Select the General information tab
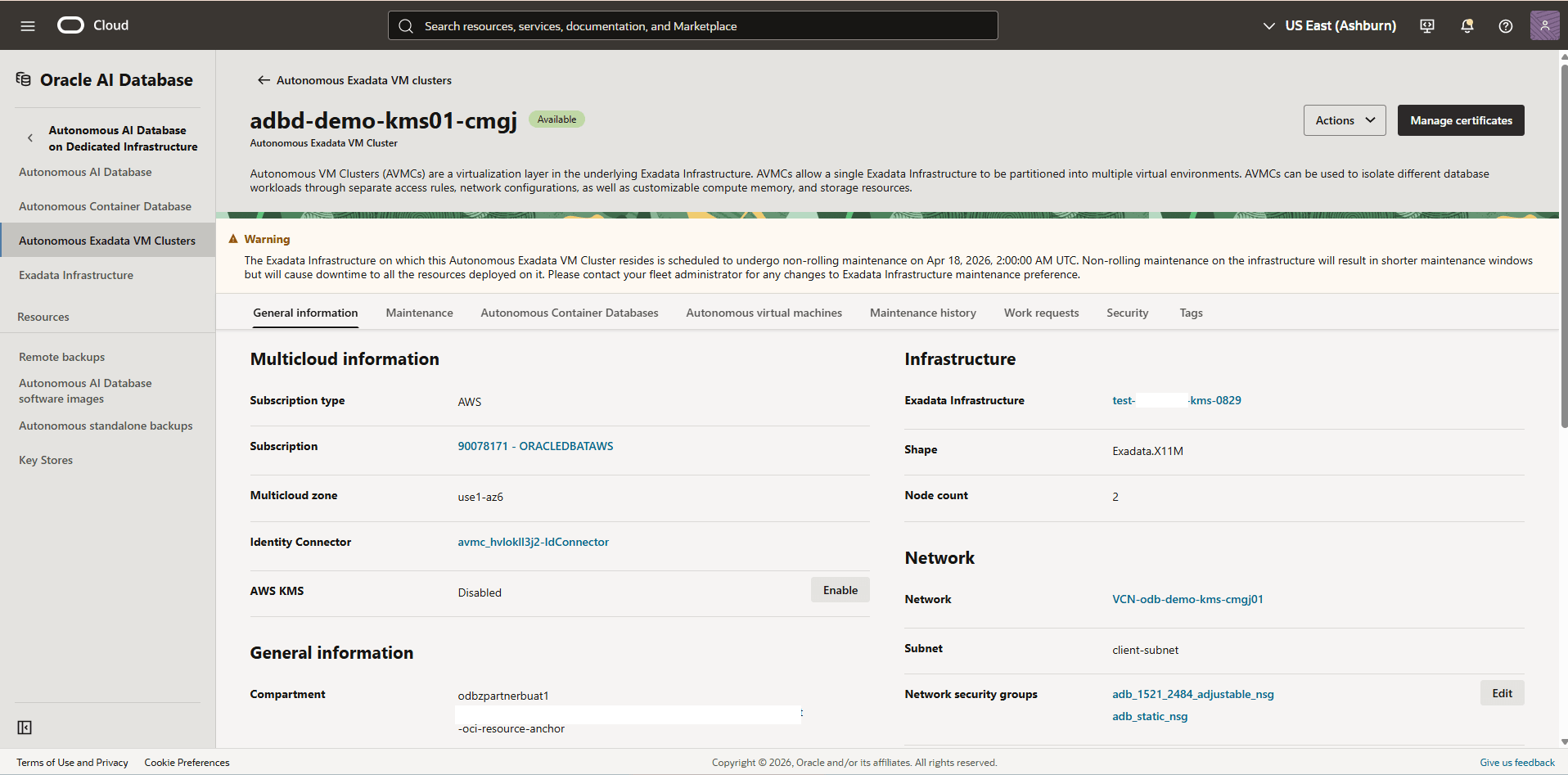Viewport: 1568px width, 775px height. click(305, 313)
